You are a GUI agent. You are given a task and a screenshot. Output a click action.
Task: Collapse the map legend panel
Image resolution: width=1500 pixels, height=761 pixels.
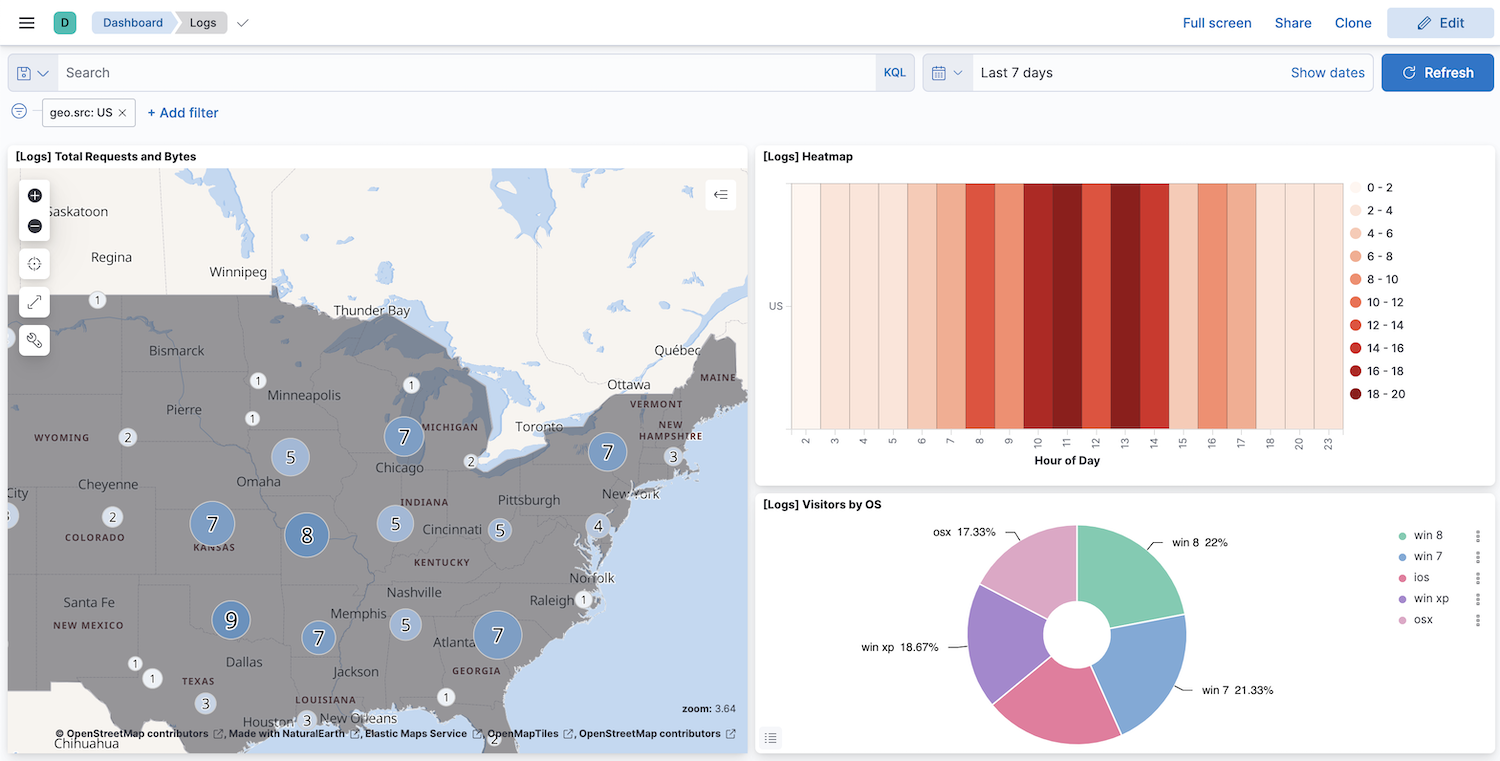pos(720,195)
